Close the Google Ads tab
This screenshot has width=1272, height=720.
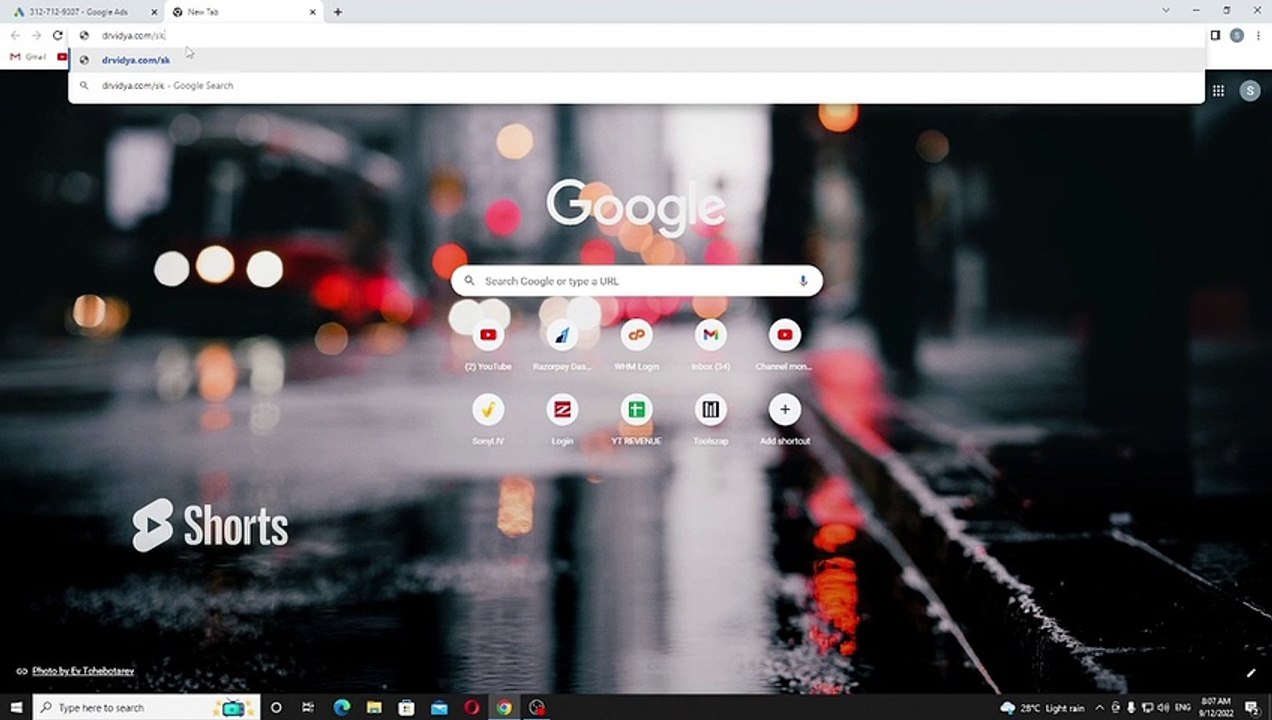(x=154, y=12)
